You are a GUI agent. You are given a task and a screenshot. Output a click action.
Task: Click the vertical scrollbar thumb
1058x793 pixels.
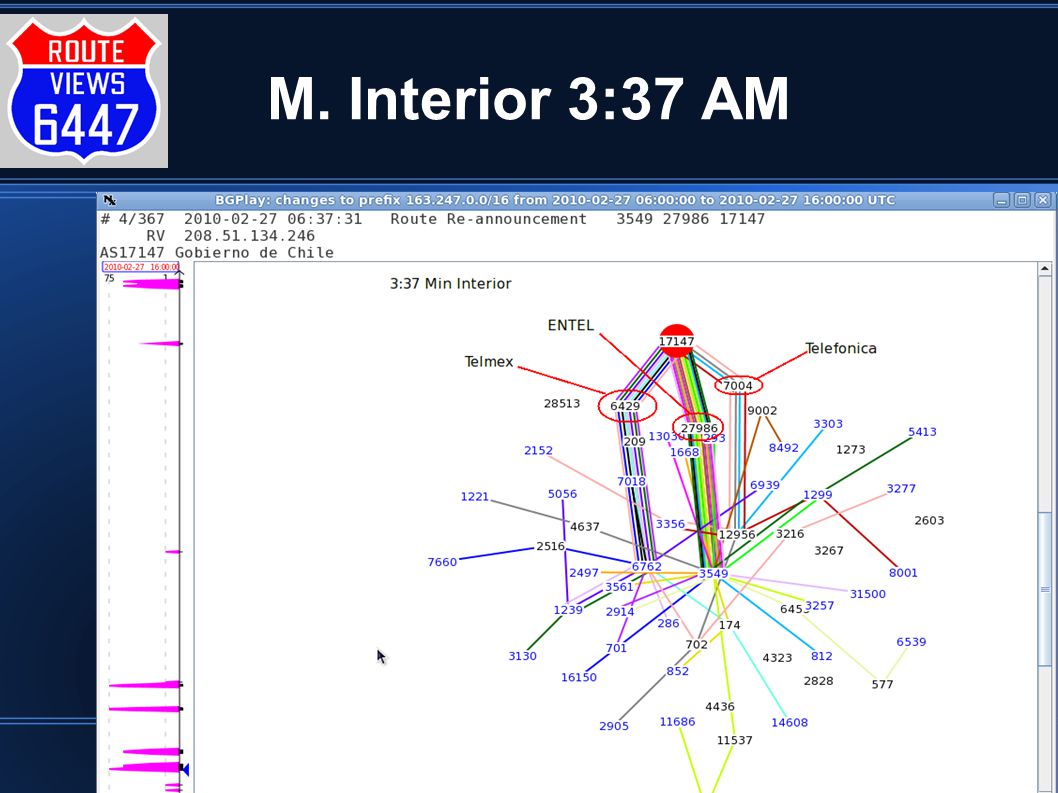(1045, 589)
